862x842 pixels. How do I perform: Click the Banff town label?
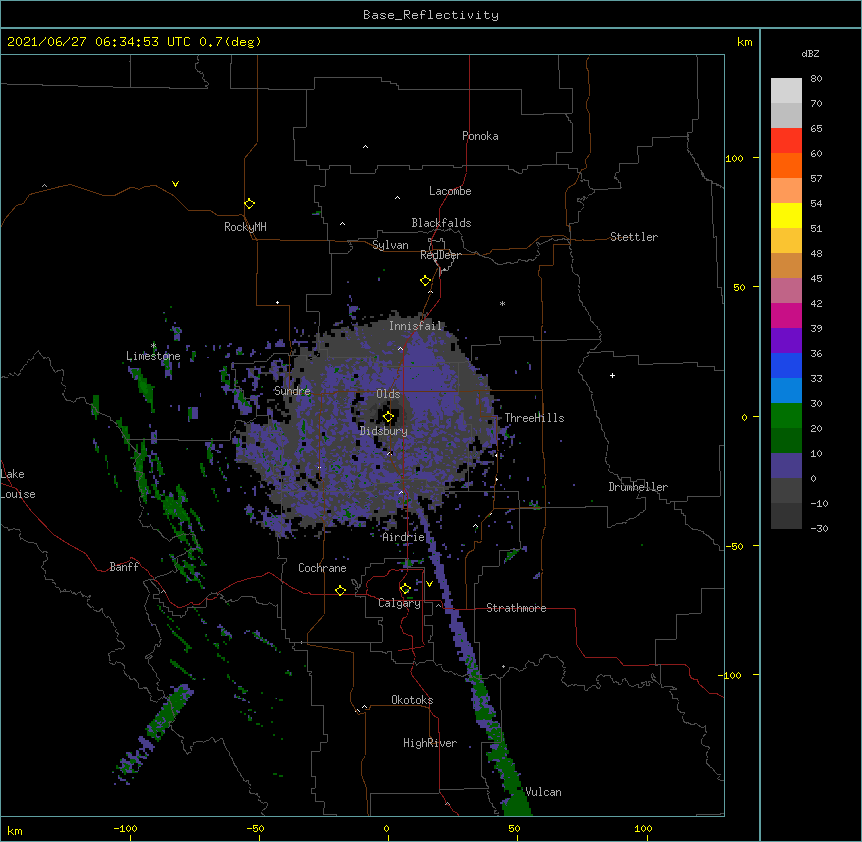(124, 567)
